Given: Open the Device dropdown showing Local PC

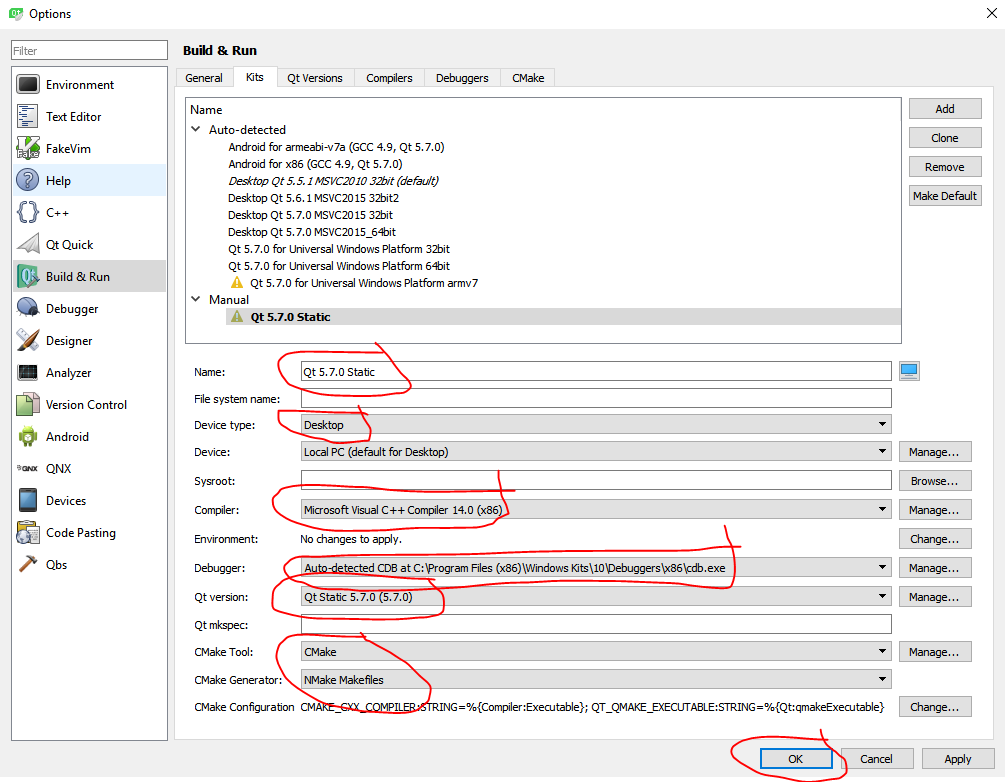Looking at the screenshot, I should click(596, 452).
